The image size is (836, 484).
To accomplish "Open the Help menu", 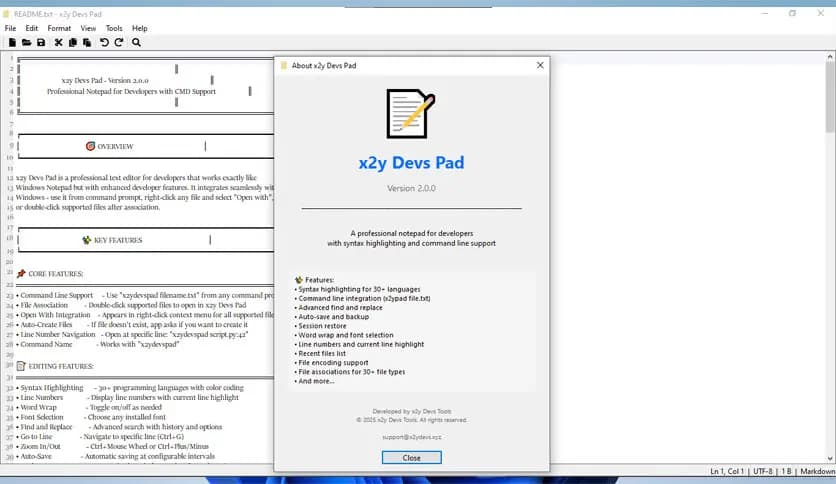I will 139,28.
